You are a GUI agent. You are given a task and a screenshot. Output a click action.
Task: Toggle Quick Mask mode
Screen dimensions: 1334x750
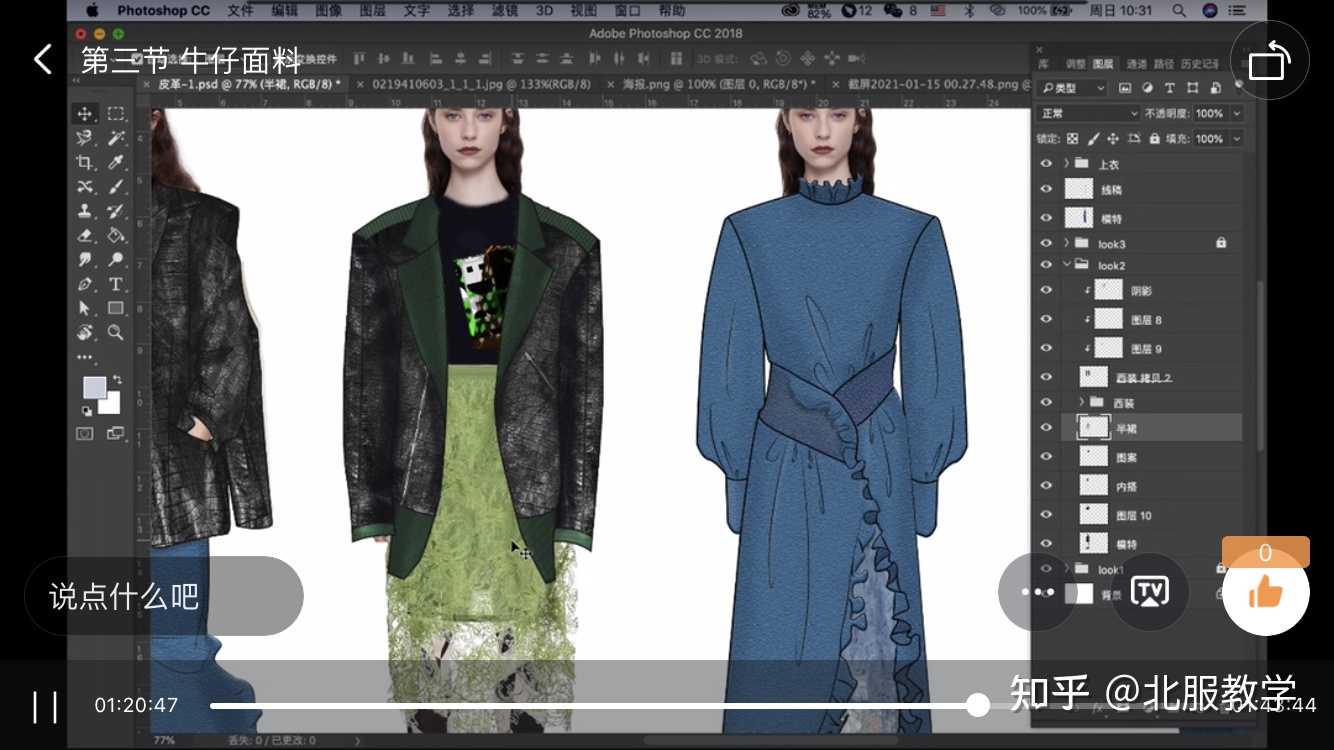[85, 434]
